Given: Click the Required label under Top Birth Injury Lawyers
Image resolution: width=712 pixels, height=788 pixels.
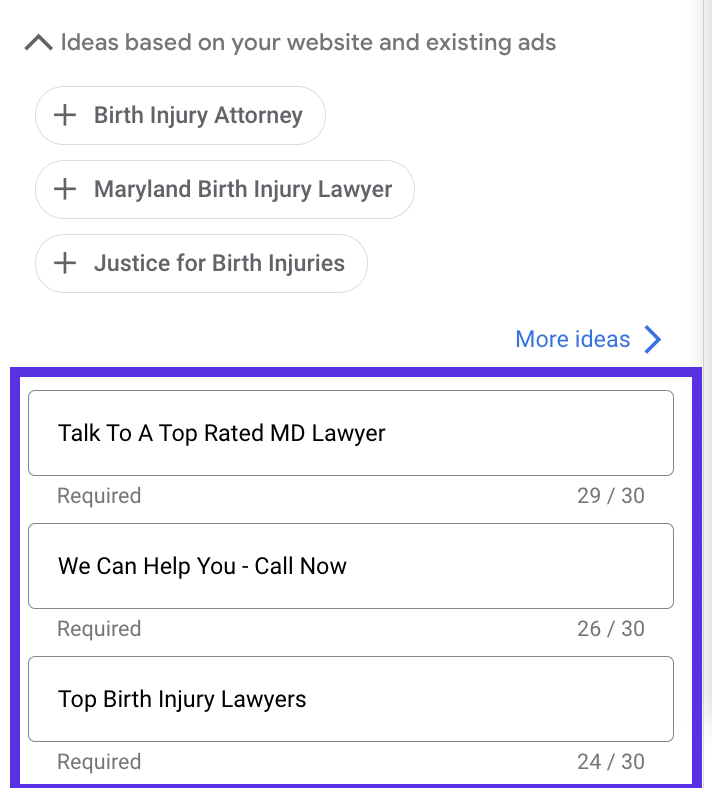Looking at the screenshot, I should (99, 762).
